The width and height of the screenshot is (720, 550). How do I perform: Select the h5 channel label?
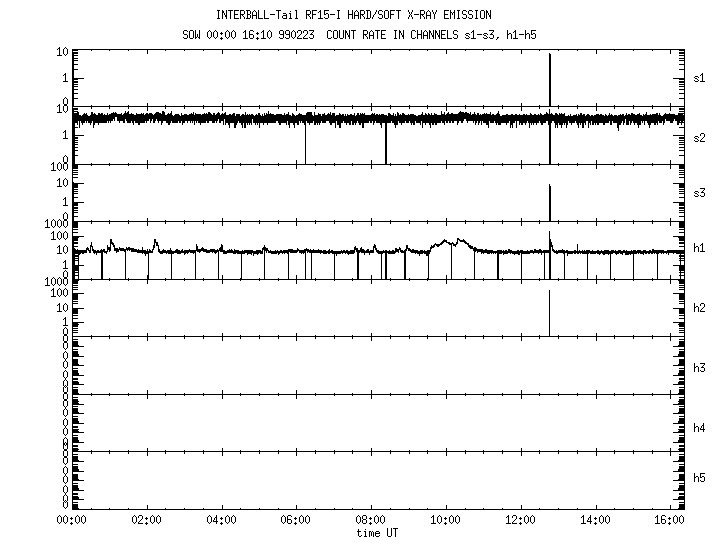(699, 478)
